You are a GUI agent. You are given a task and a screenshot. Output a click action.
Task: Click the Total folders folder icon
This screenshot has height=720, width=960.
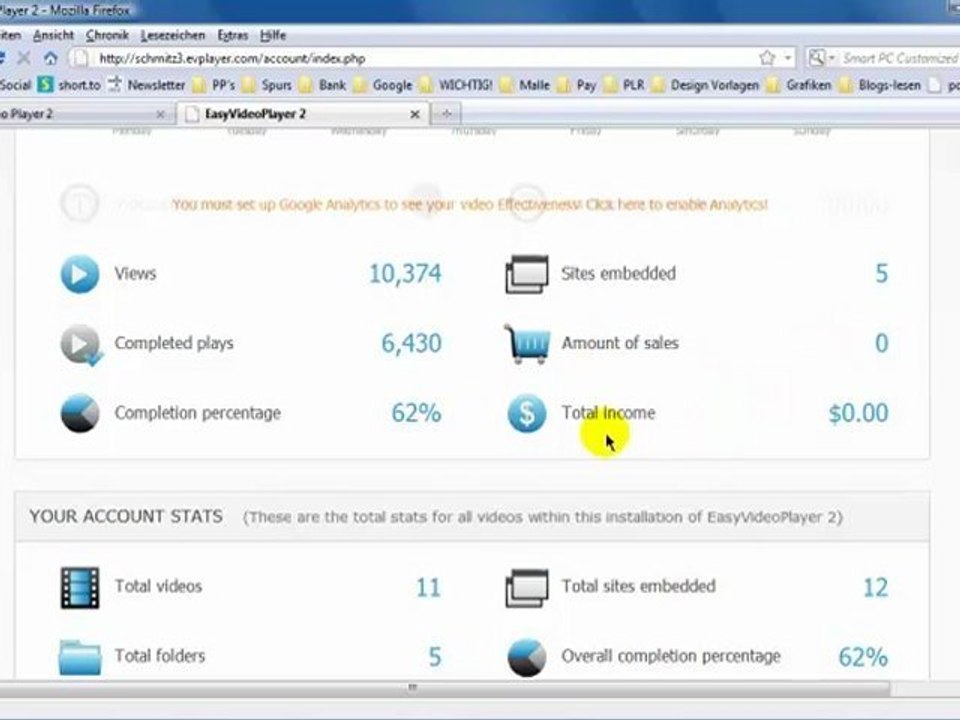coord(80,658)
